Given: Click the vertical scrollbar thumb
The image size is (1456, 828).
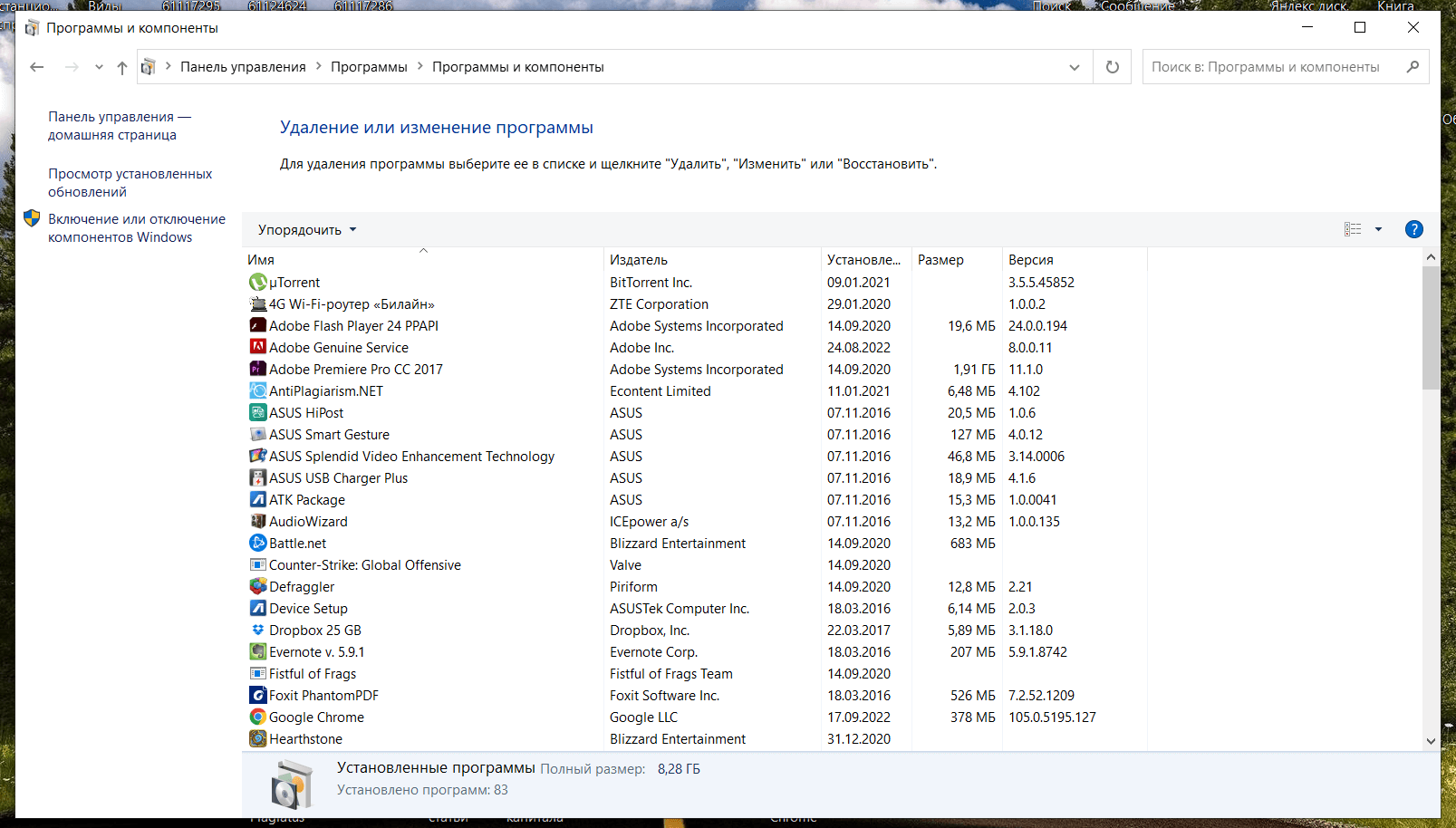Looking at the screenshot, I should (1431, 328).
